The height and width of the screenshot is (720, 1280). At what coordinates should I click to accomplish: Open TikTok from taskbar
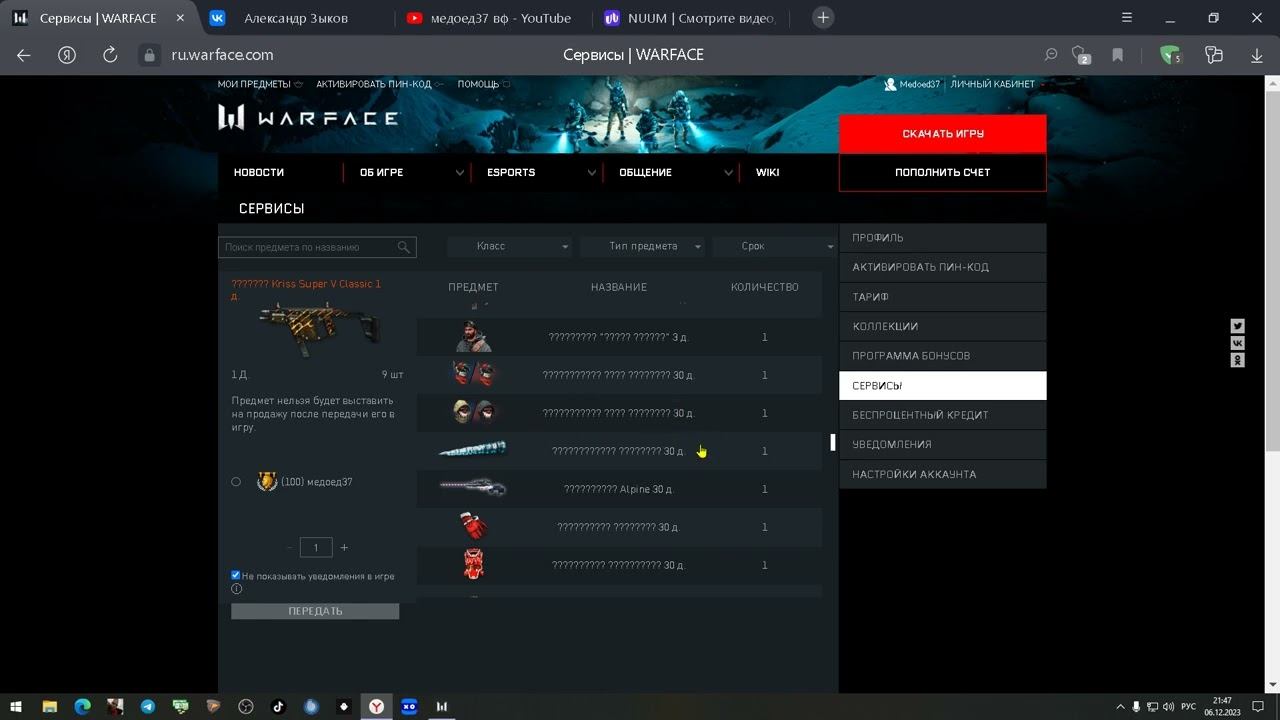point(278,706)
